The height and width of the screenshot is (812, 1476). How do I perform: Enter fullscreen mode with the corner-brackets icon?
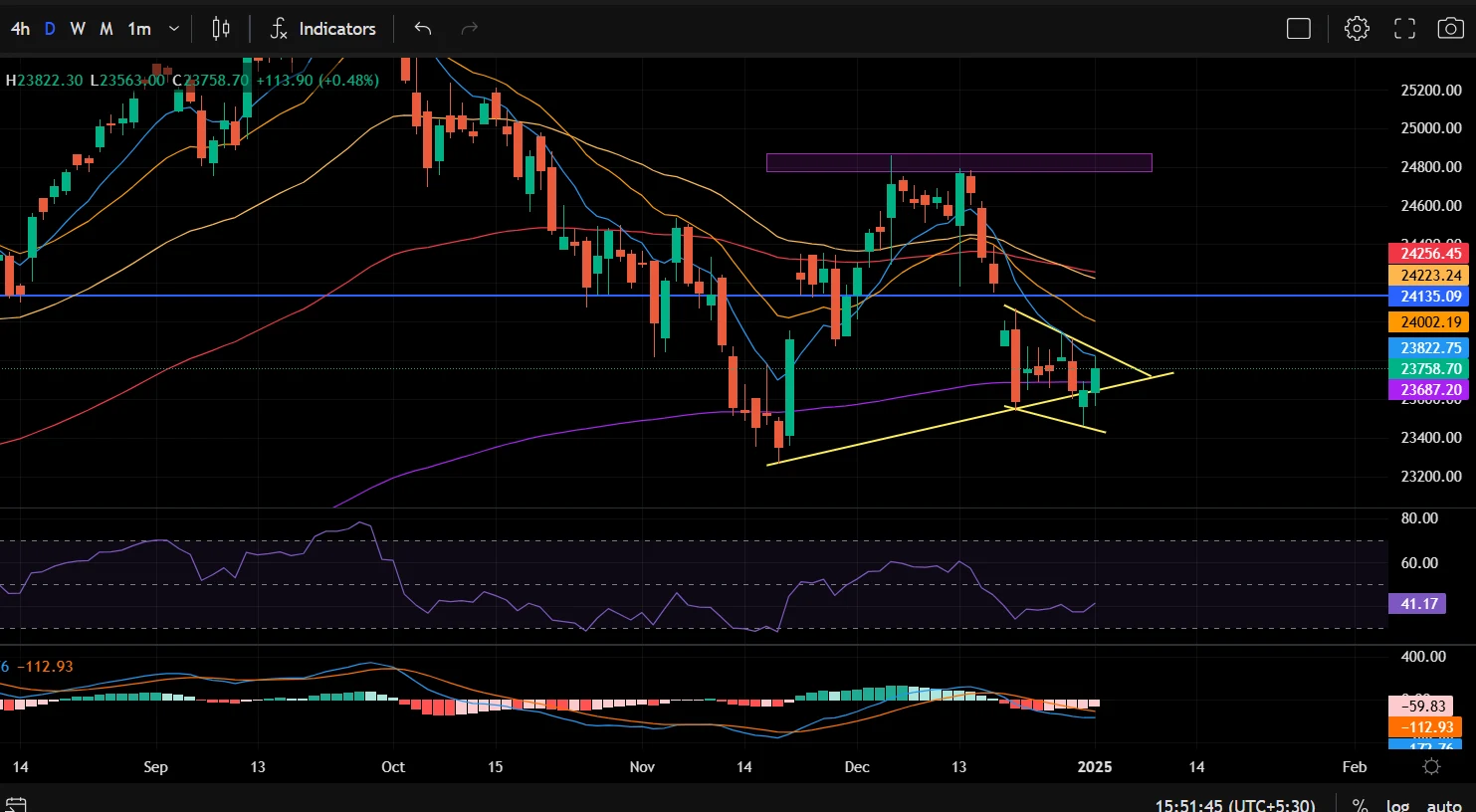click(x=1404, y=29)
